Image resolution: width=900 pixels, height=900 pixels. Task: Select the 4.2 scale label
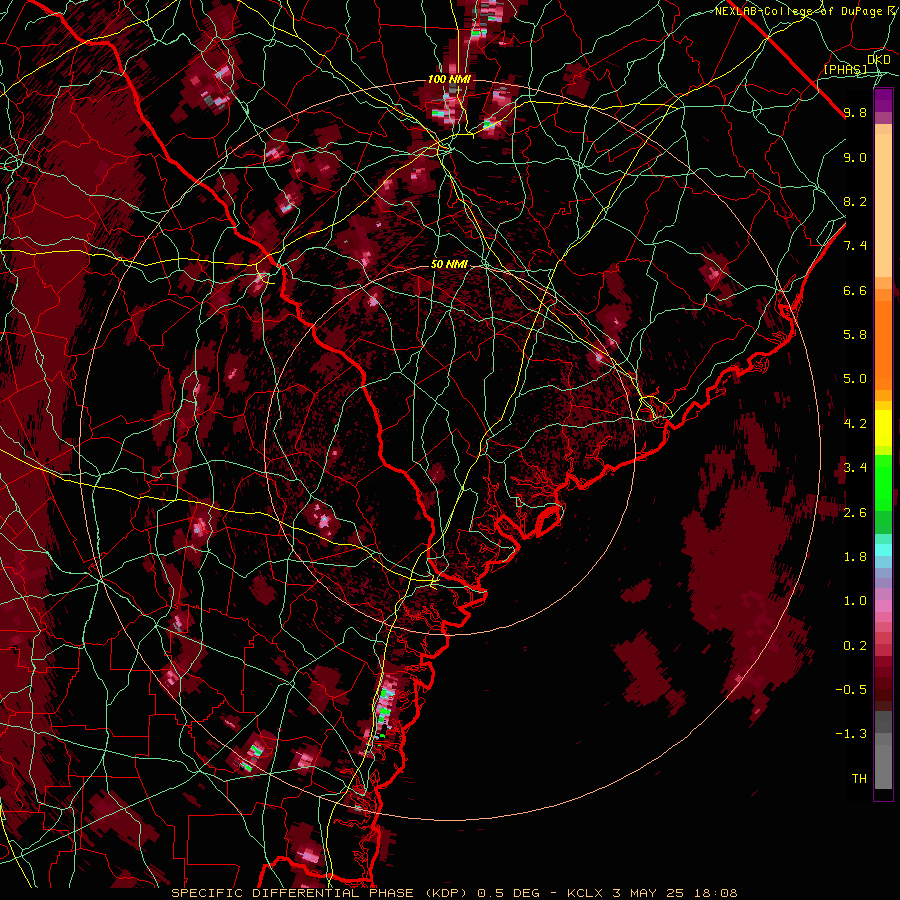855,424
